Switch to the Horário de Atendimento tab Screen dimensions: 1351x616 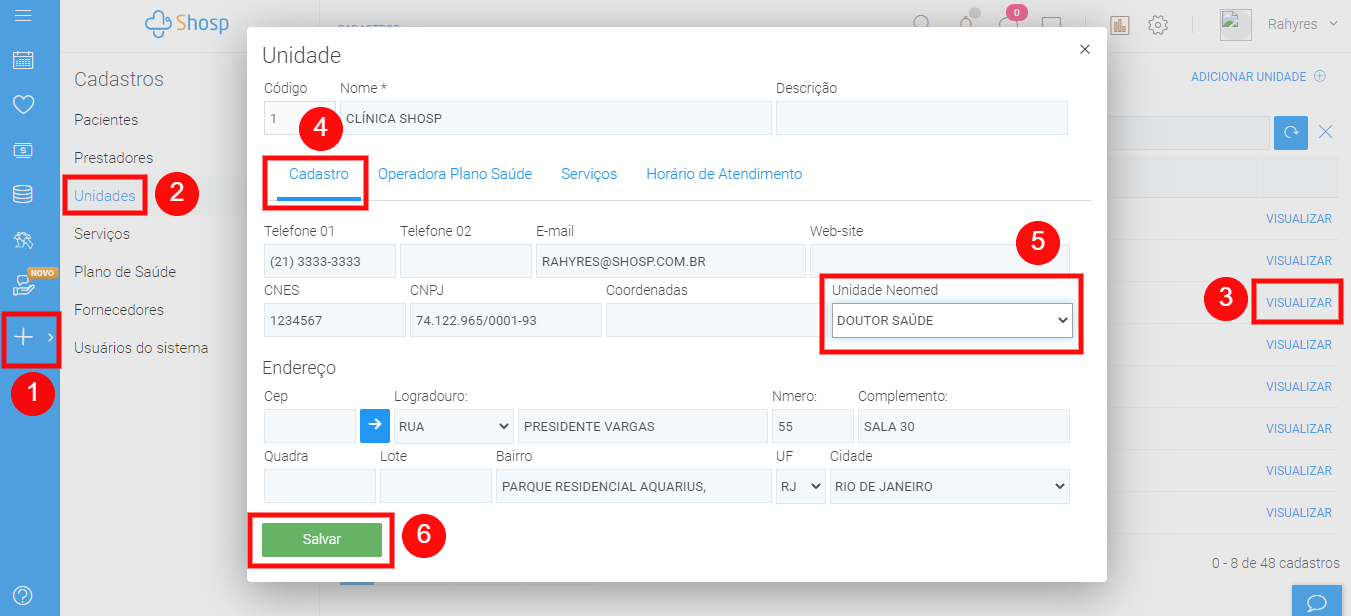pyautogui.click(x=724, y=174)
